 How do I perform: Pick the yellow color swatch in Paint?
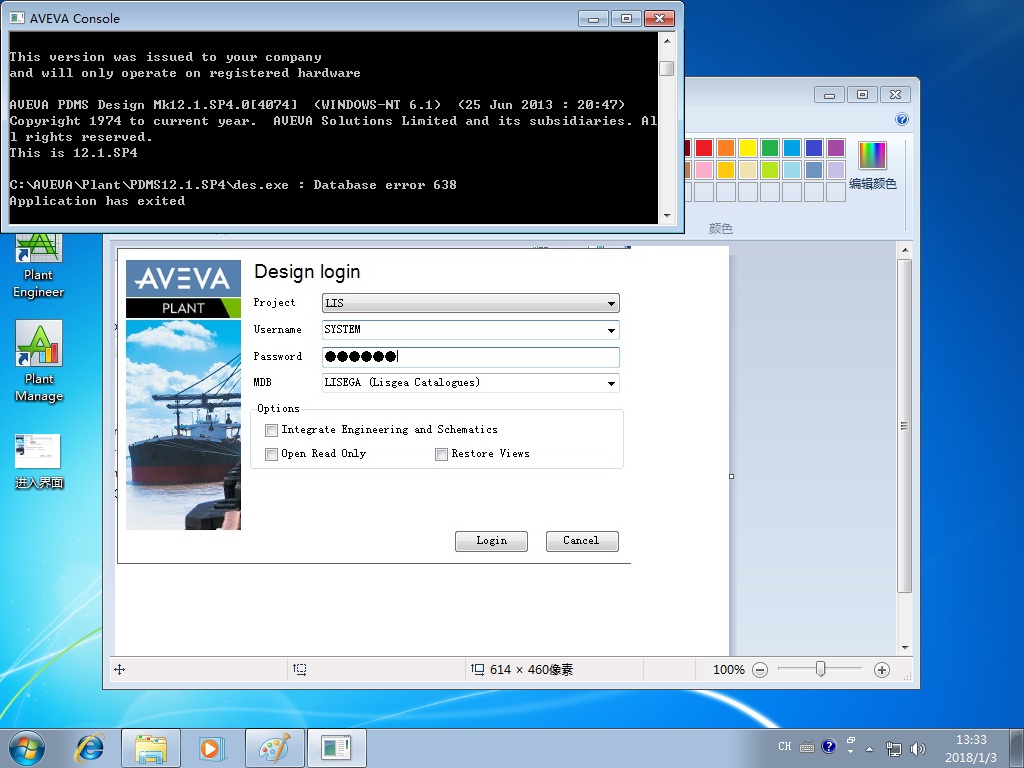(x=748, y=148)
